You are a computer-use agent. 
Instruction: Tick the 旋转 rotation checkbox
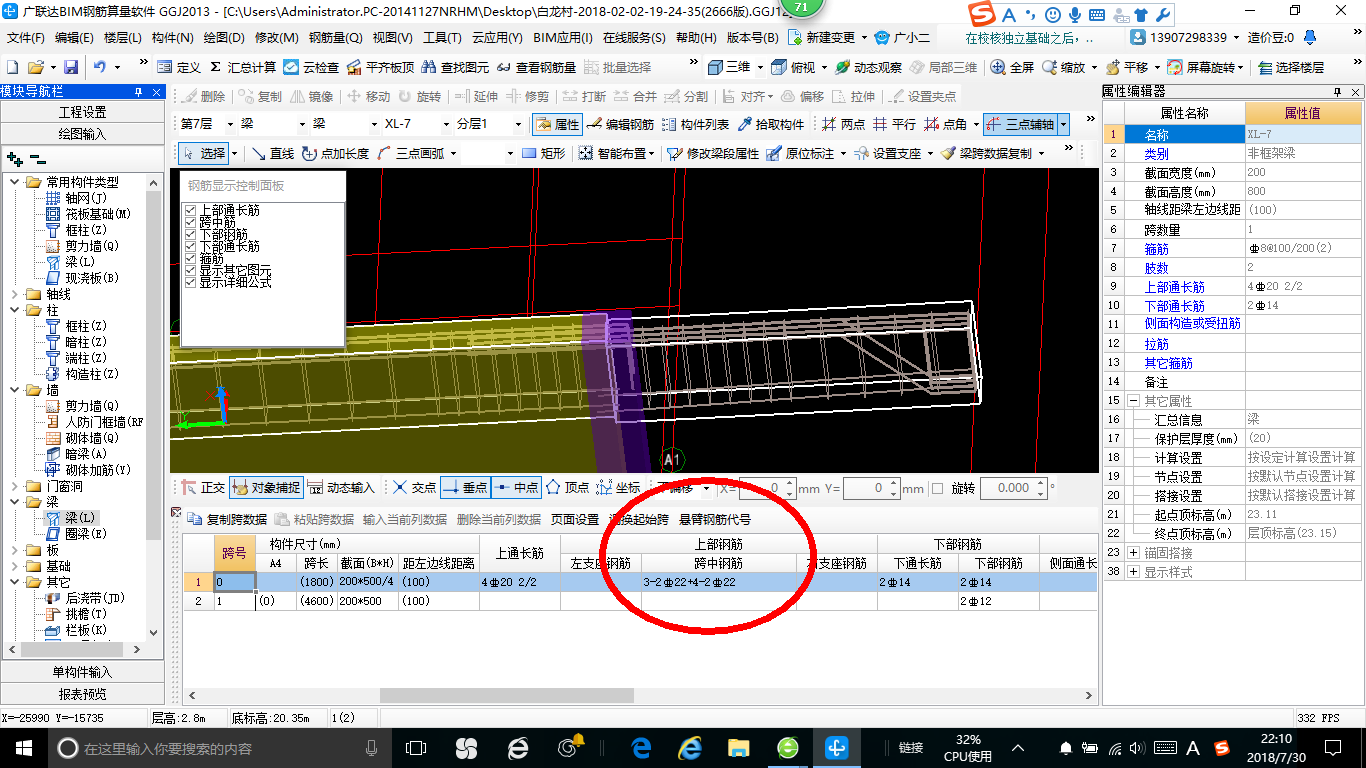pyautogui.click(x=937, y=488)
